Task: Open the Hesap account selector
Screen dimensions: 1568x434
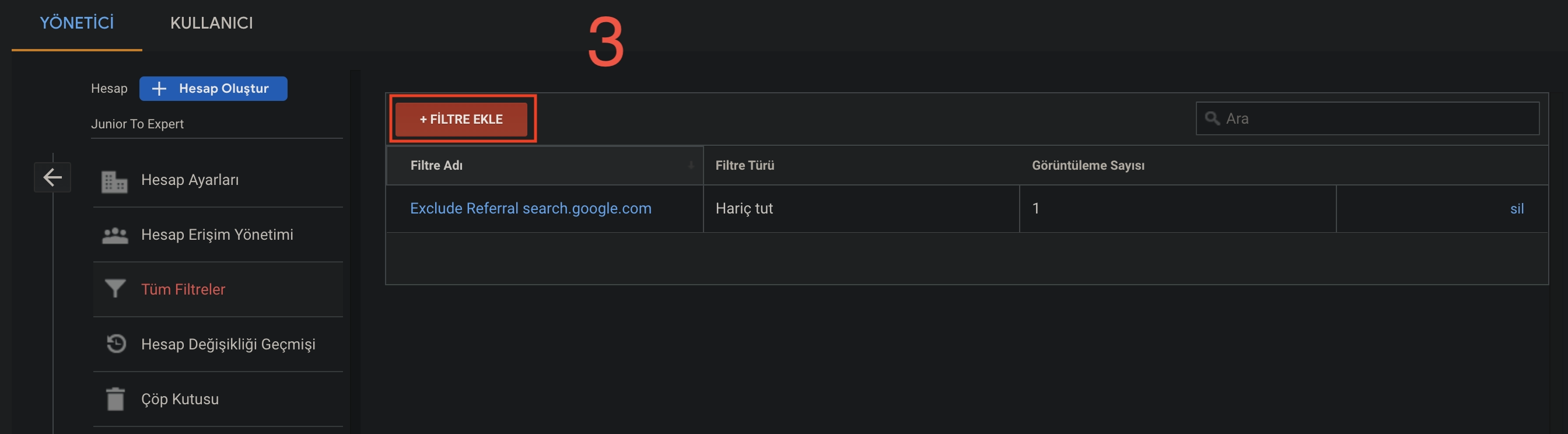Action: pos(110,87)
